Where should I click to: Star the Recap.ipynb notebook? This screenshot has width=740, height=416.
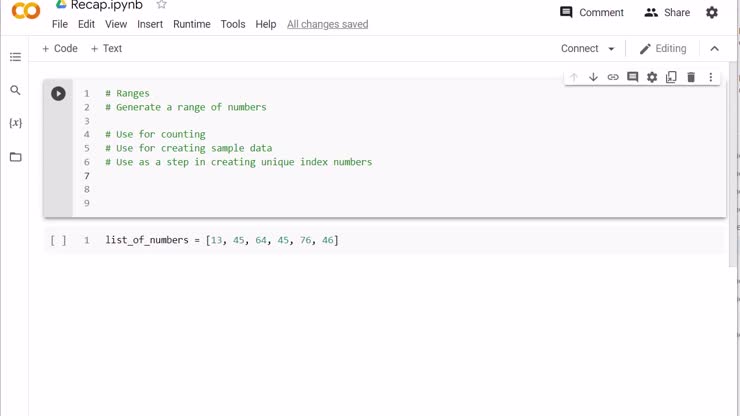(161, 5)
